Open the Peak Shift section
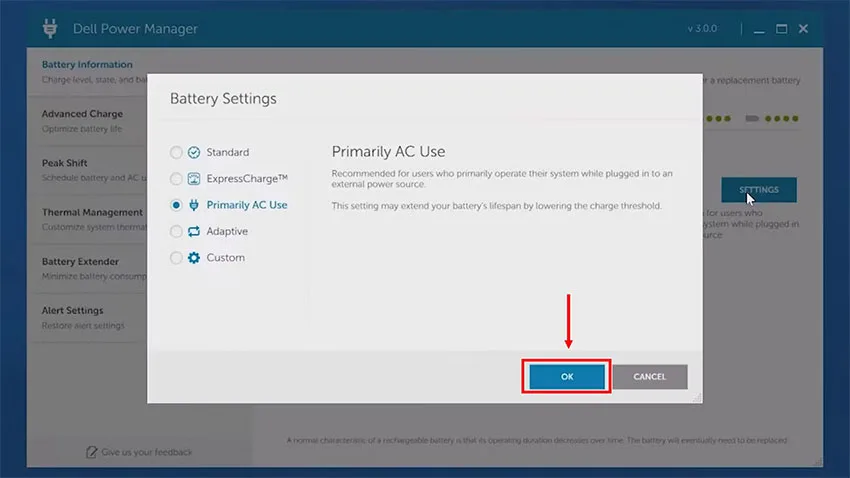Image resolution: width=850 pixels, height=478 pixels. click(x=87, y=170)
